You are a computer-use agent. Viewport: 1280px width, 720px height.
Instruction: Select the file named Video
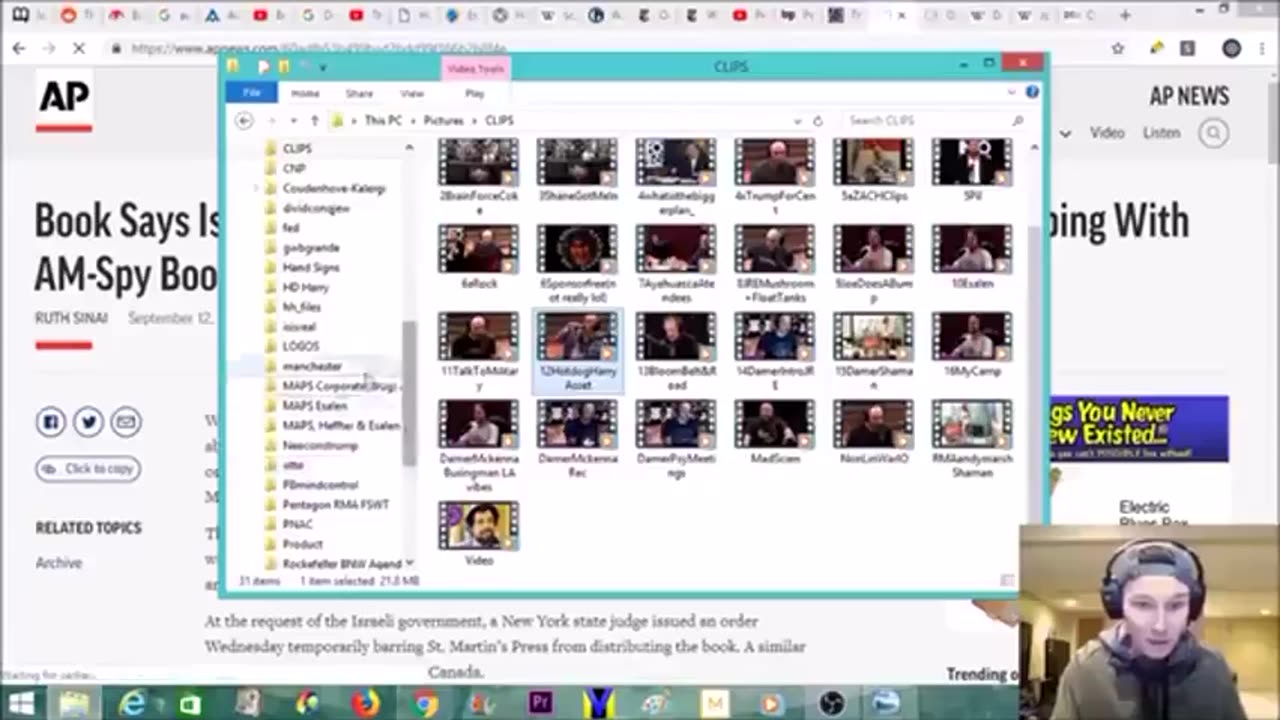tap(478, 533)
